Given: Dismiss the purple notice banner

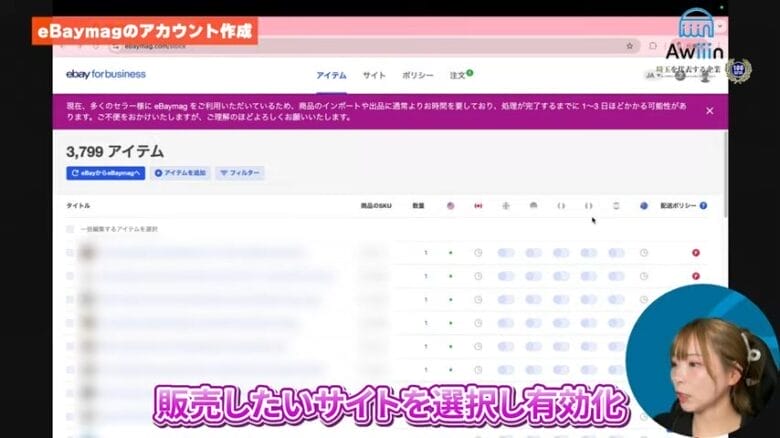Looking at the screenshot, I should [x=709, y=111].
